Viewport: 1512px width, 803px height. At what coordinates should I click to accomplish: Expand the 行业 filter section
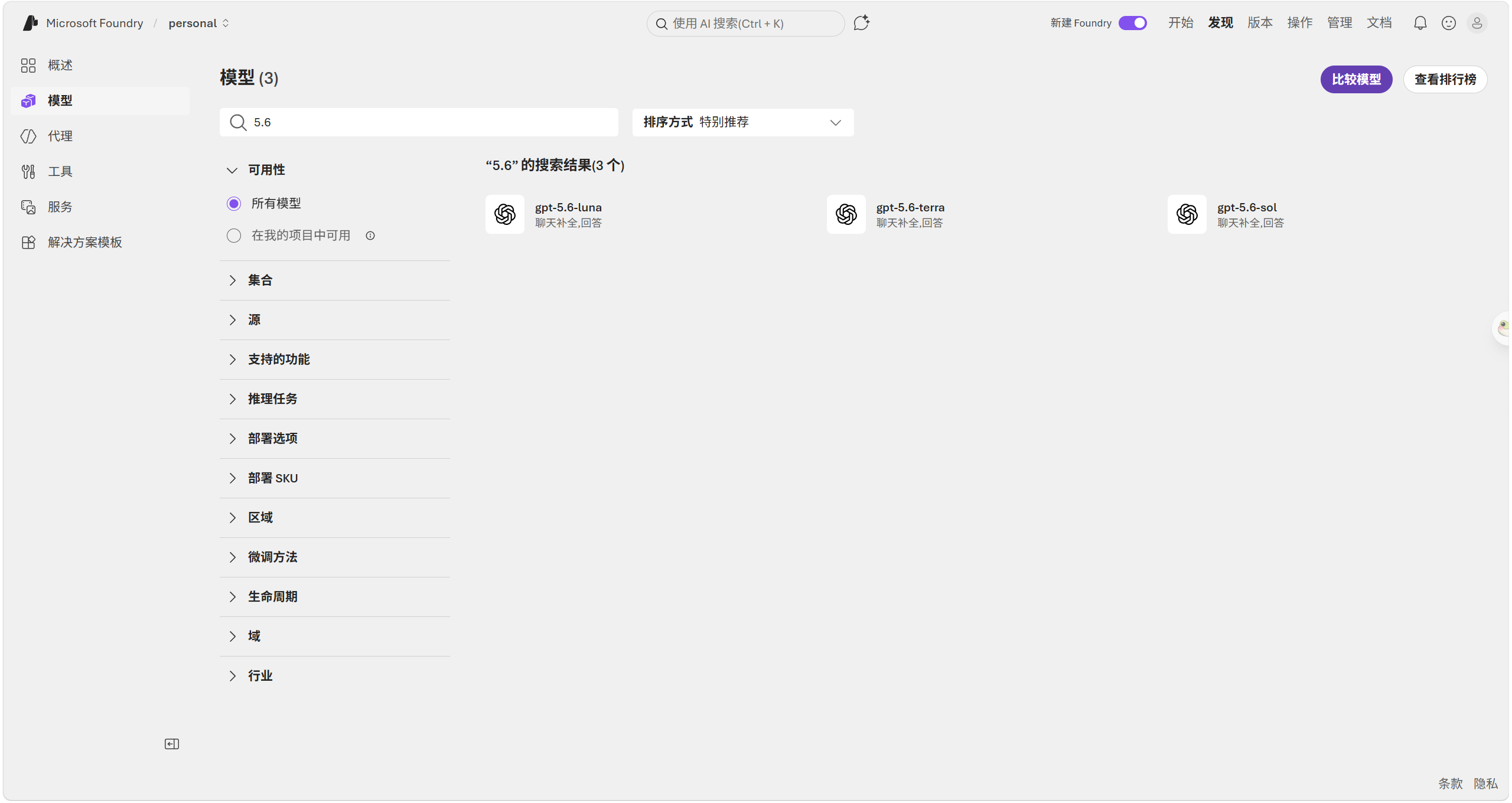pyautogui.click(x=335, y=676)
